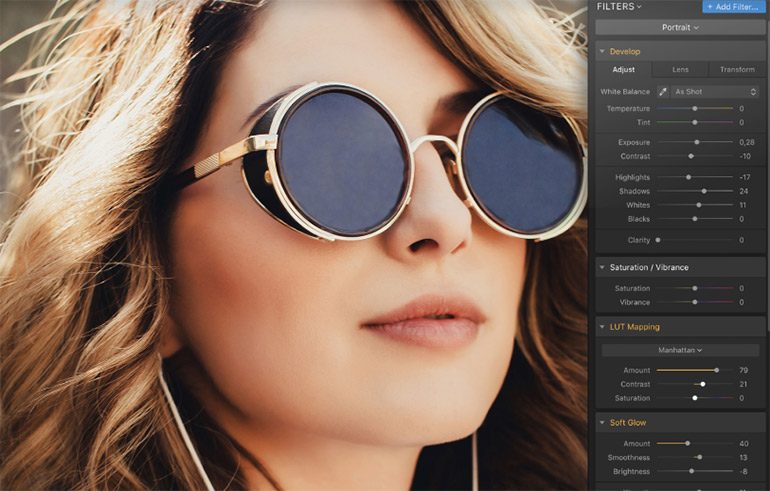Click the Highlights value field

pyautogui.click(x=745, y=177)
